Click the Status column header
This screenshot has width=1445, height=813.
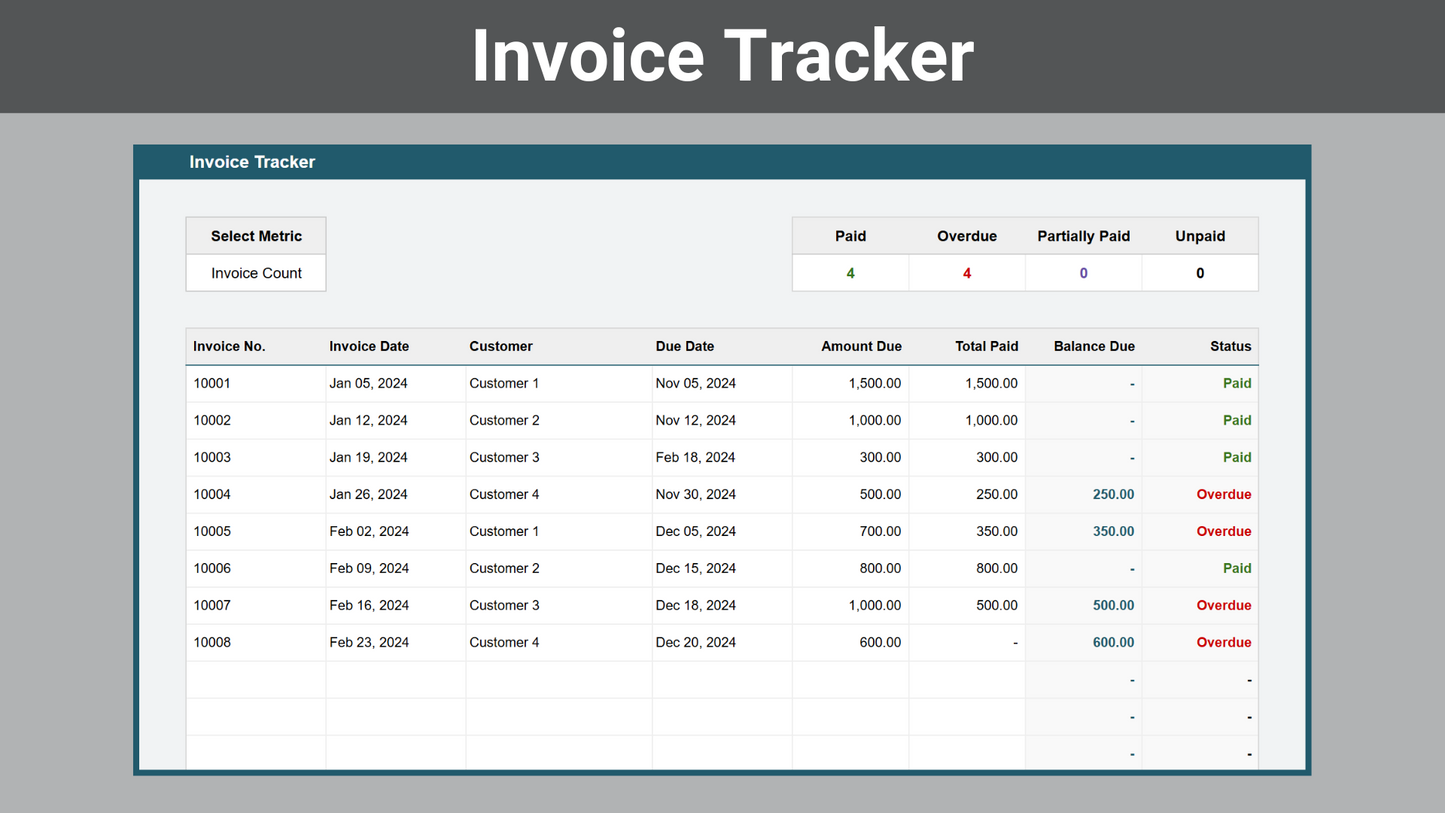pyautogui.click(x=1230, y=346)
